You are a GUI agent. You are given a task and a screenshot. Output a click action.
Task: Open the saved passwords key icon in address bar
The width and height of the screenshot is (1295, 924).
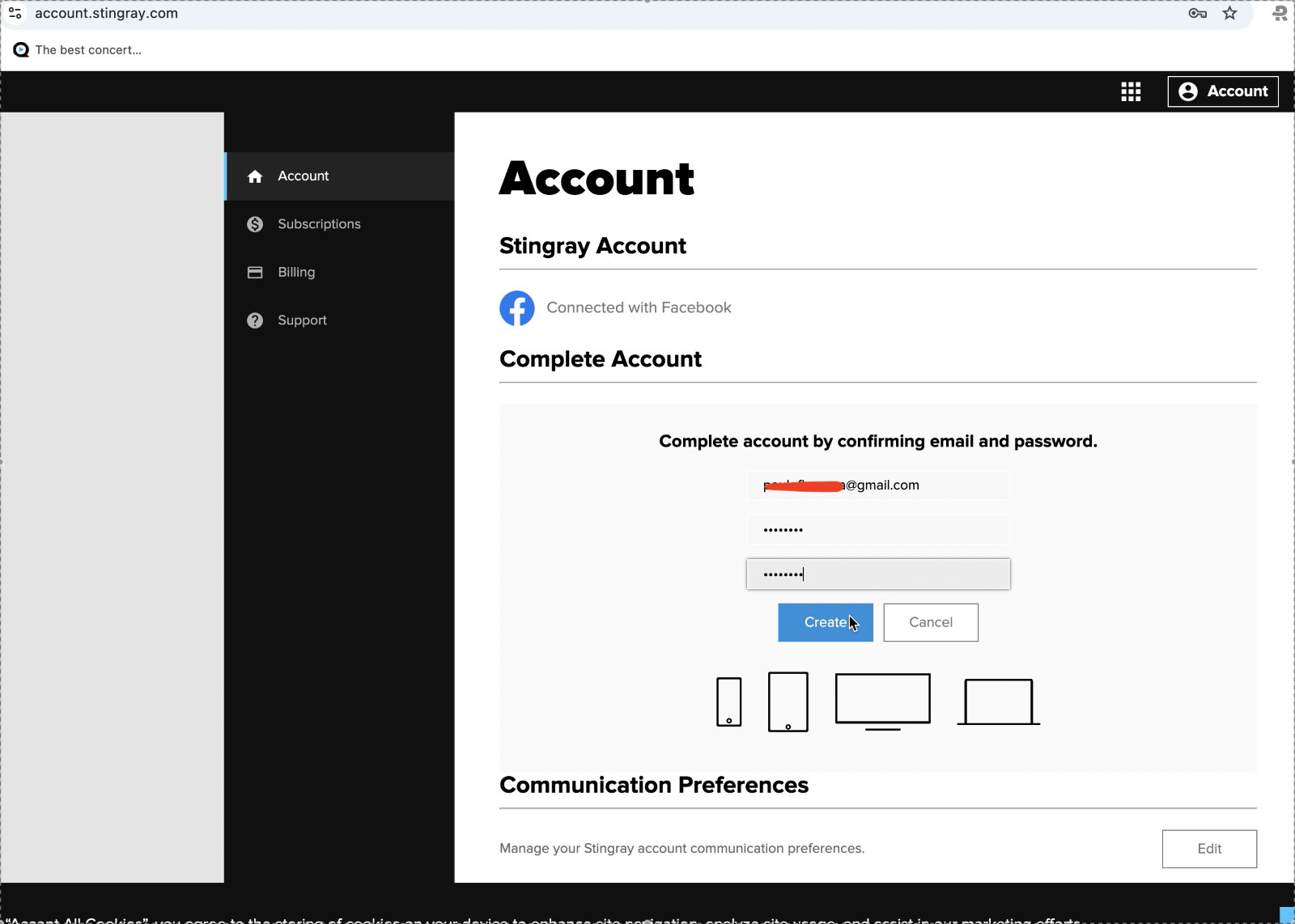click(1198, 13)
